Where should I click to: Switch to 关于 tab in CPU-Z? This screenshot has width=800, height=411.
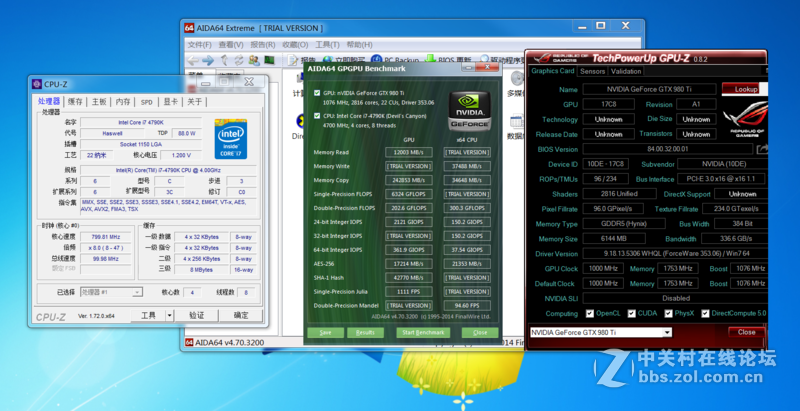194,101
